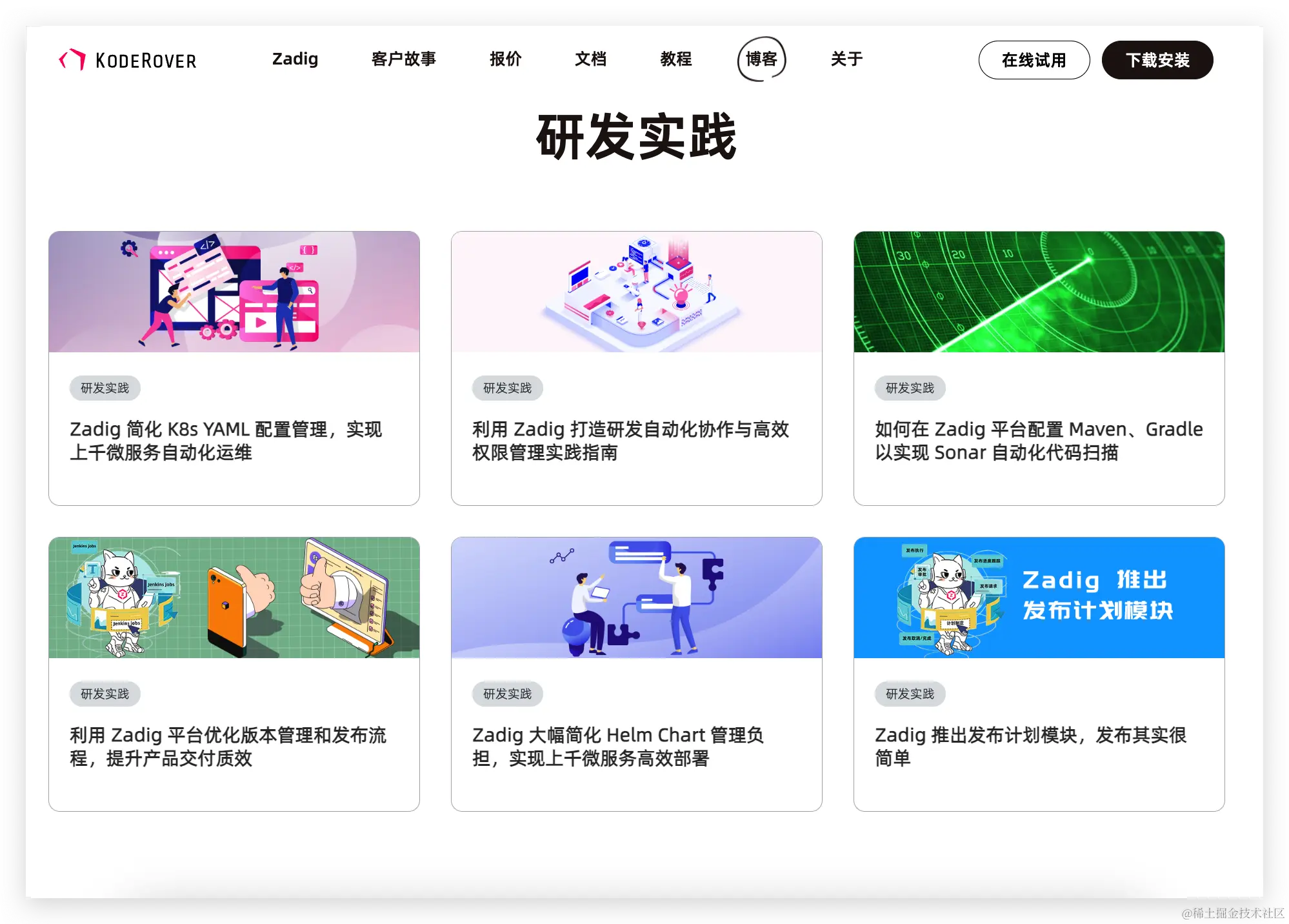The height and width of the screenshot is (924, 1289).
Task: Click the 研发实践 tag on K8s YAML card
Action: tap(105, 388)
